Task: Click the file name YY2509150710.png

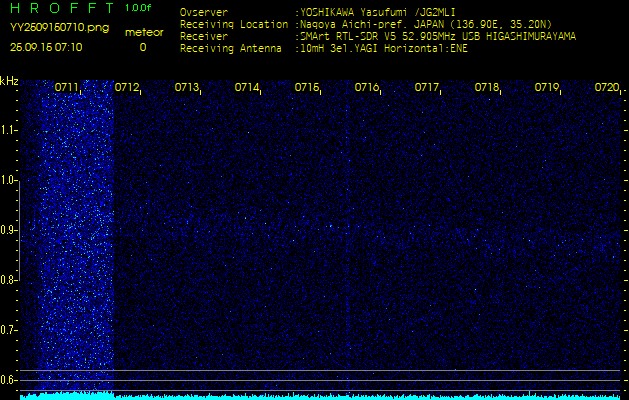Action: (59, 27)
